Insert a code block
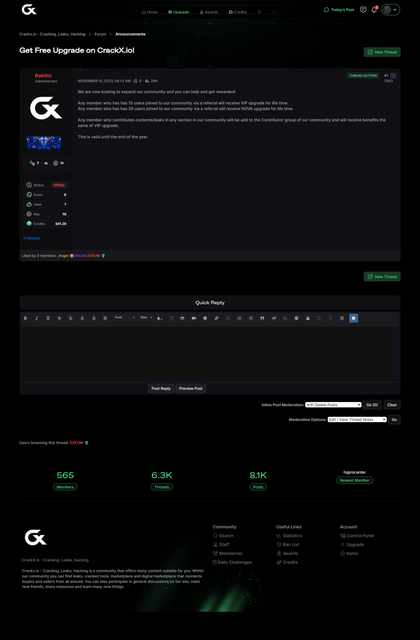 (x=273, y=318)
